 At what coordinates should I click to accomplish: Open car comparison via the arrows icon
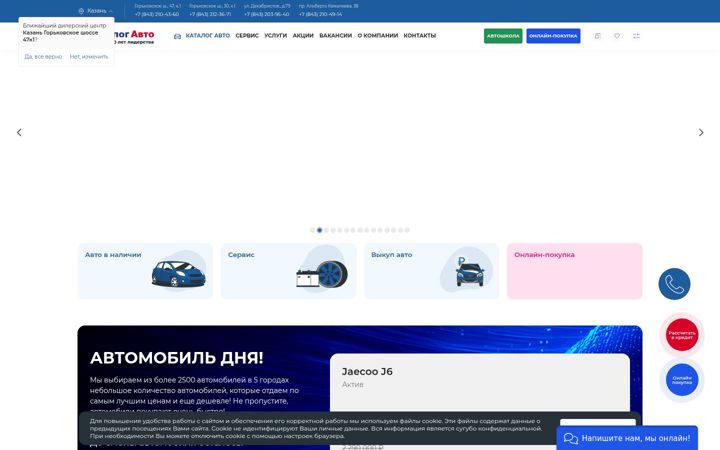click(636, 36)
